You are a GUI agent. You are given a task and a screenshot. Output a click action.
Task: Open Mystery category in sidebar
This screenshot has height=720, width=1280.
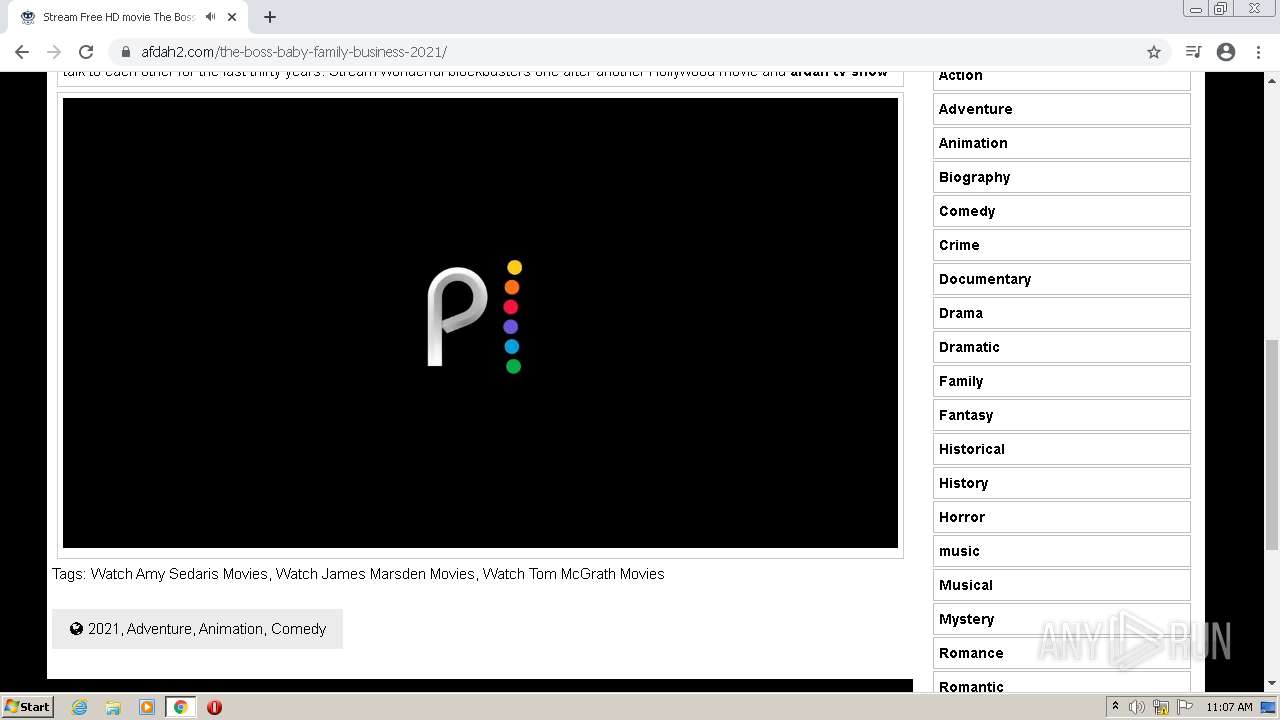point(1062,619)
